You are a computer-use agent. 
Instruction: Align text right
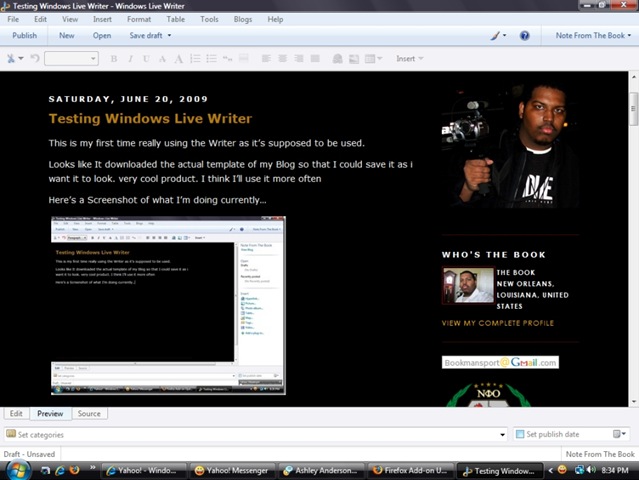tap(299, 59)
